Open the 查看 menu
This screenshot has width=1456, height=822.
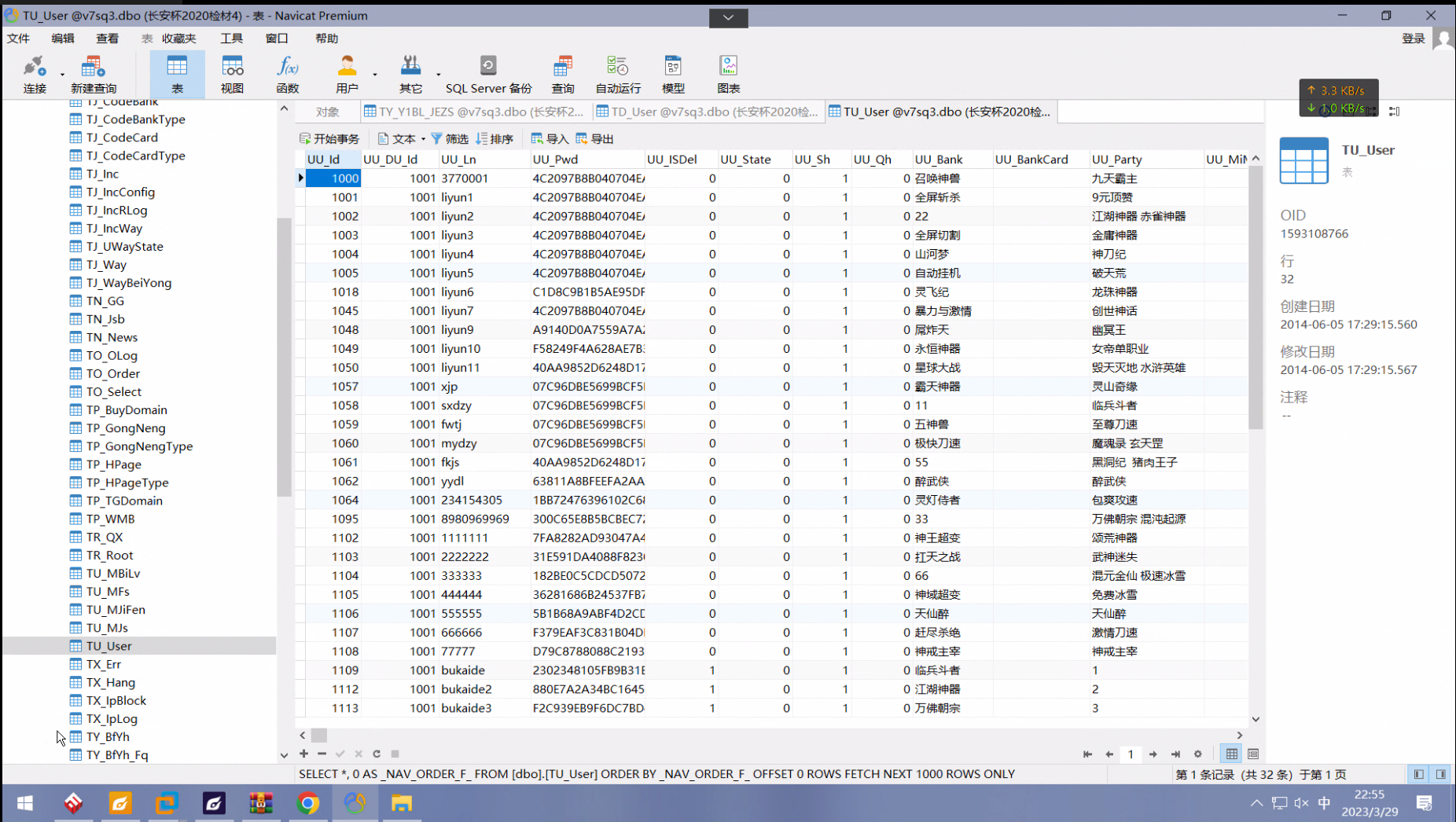pos(107,39)
